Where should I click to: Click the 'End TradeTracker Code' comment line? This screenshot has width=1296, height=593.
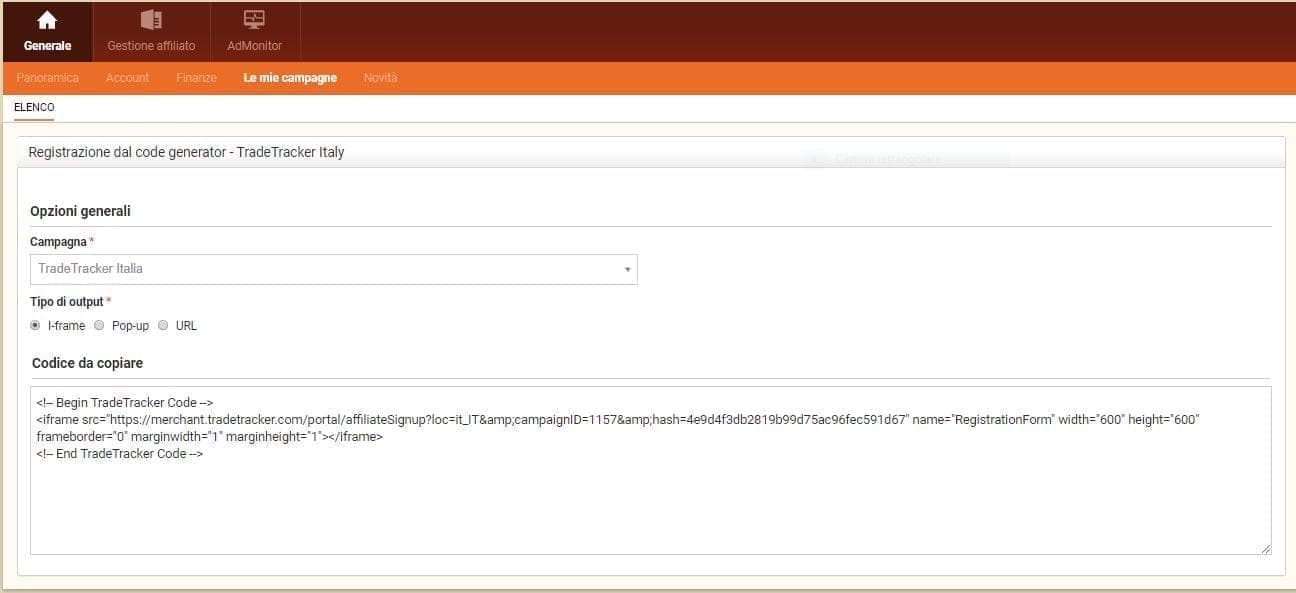click(120, 453)
